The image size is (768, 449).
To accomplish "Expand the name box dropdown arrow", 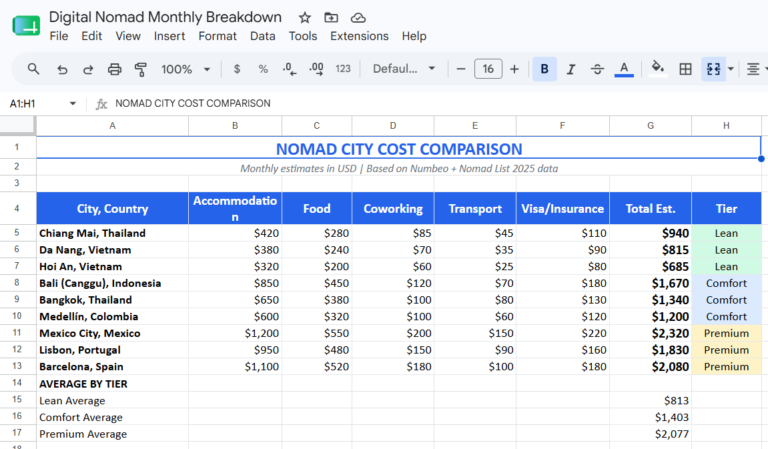I will click(73, 103).
